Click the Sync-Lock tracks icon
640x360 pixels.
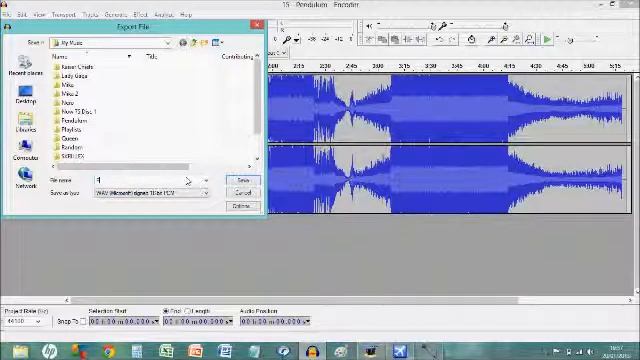pyautogui.click(x=471, y=39)
